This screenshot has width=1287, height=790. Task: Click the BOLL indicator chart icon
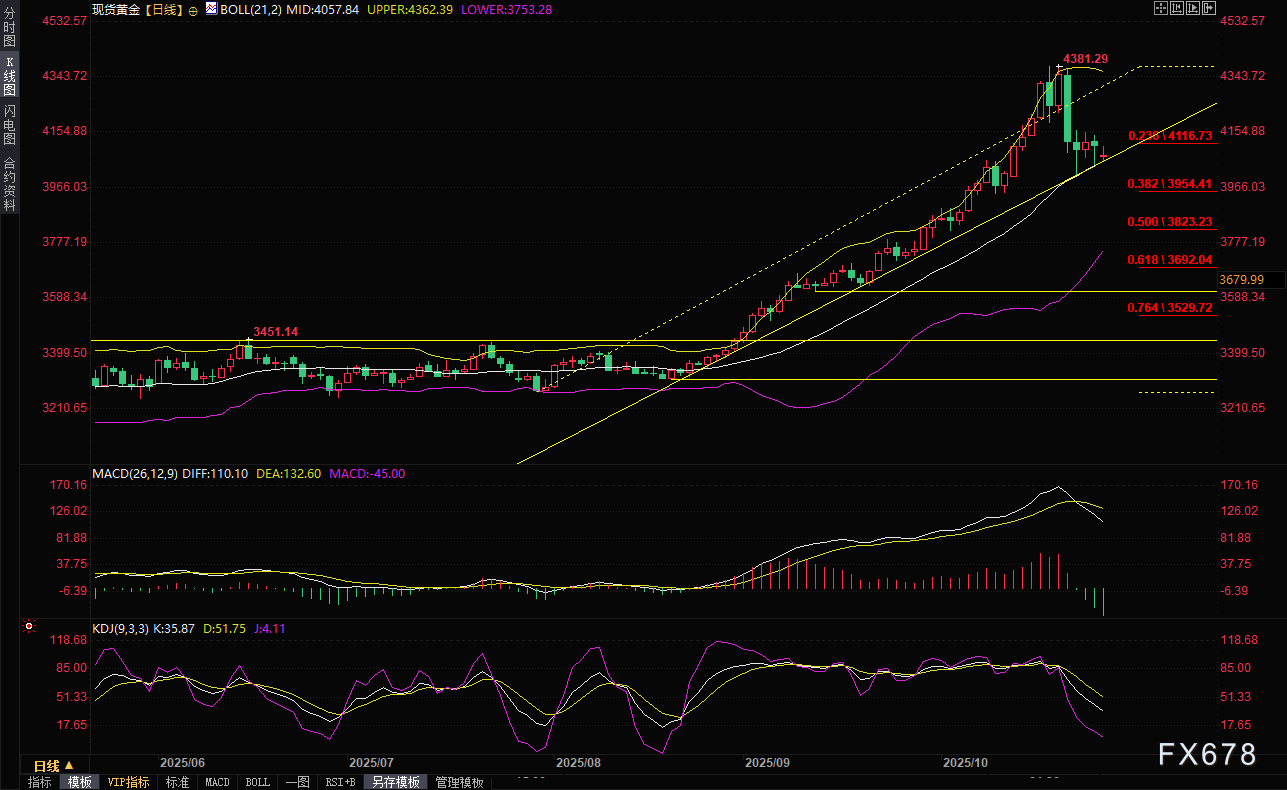point(210,9)
